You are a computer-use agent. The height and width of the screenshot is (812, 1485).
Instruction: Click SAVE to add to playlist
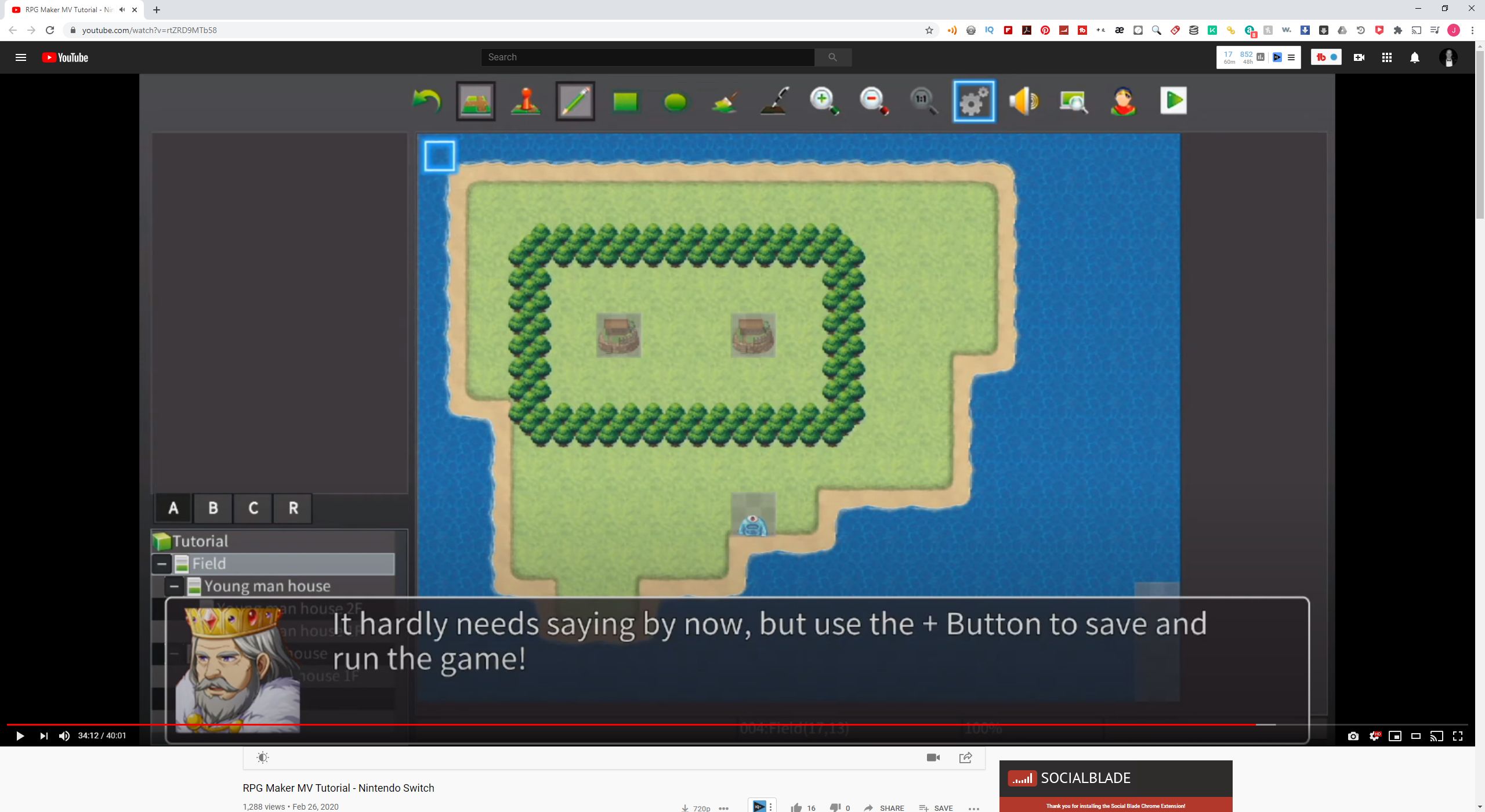[x=936, y=807]
